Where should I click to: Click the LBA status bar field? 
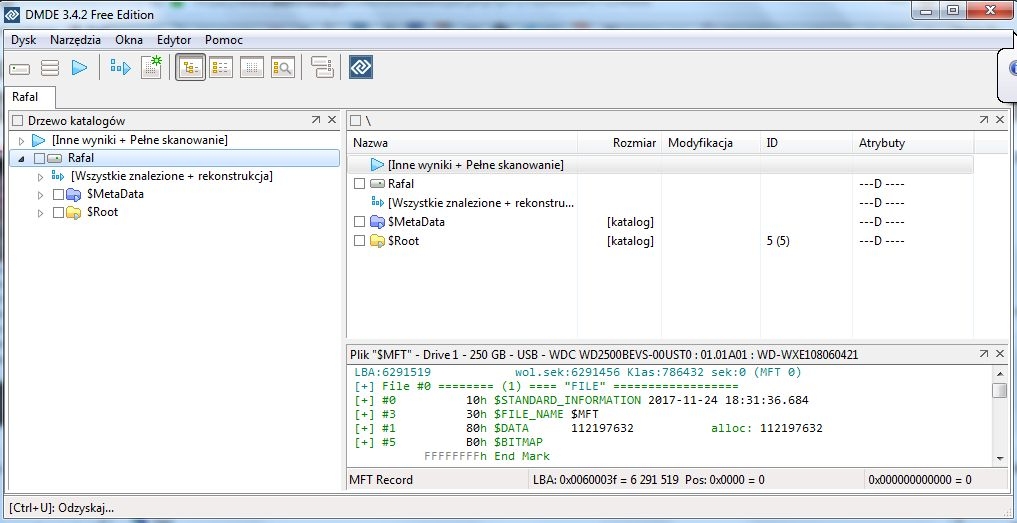[x=696, y=480]
